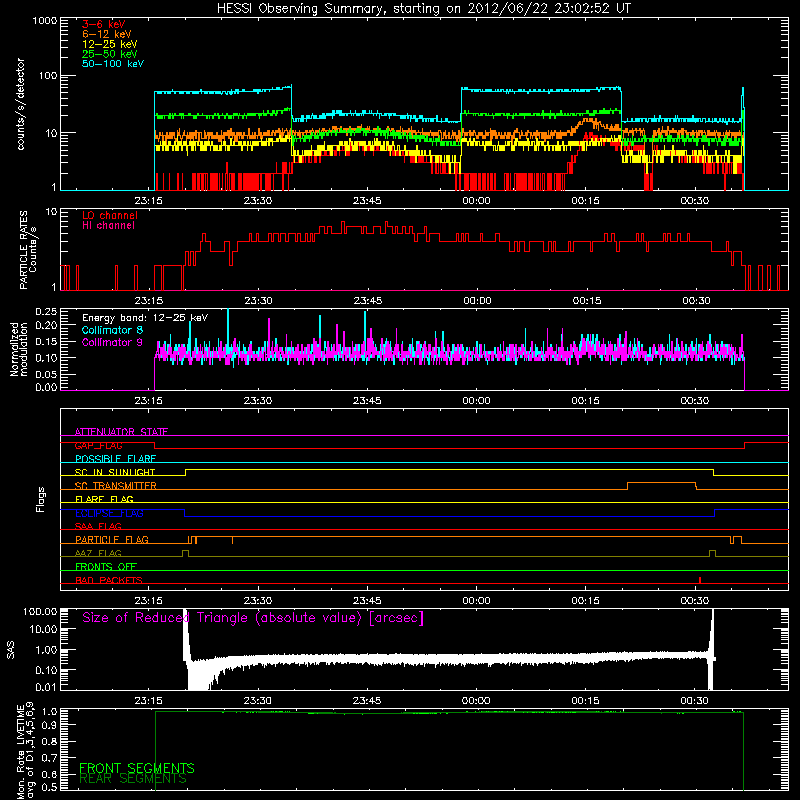800x800 pixels.
Task: Click the SAS axis title
Action: [x=11, y=650]
